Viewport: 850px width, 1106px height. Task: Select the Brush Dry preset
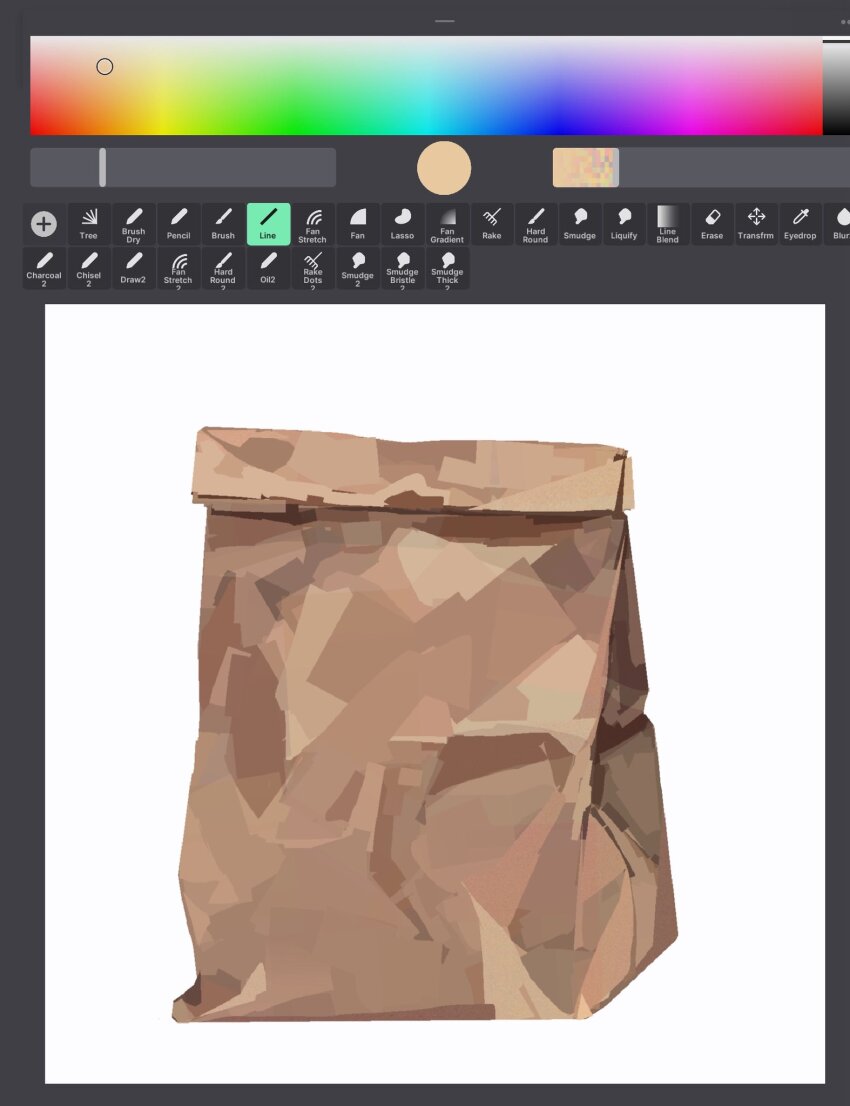(133, 224)
